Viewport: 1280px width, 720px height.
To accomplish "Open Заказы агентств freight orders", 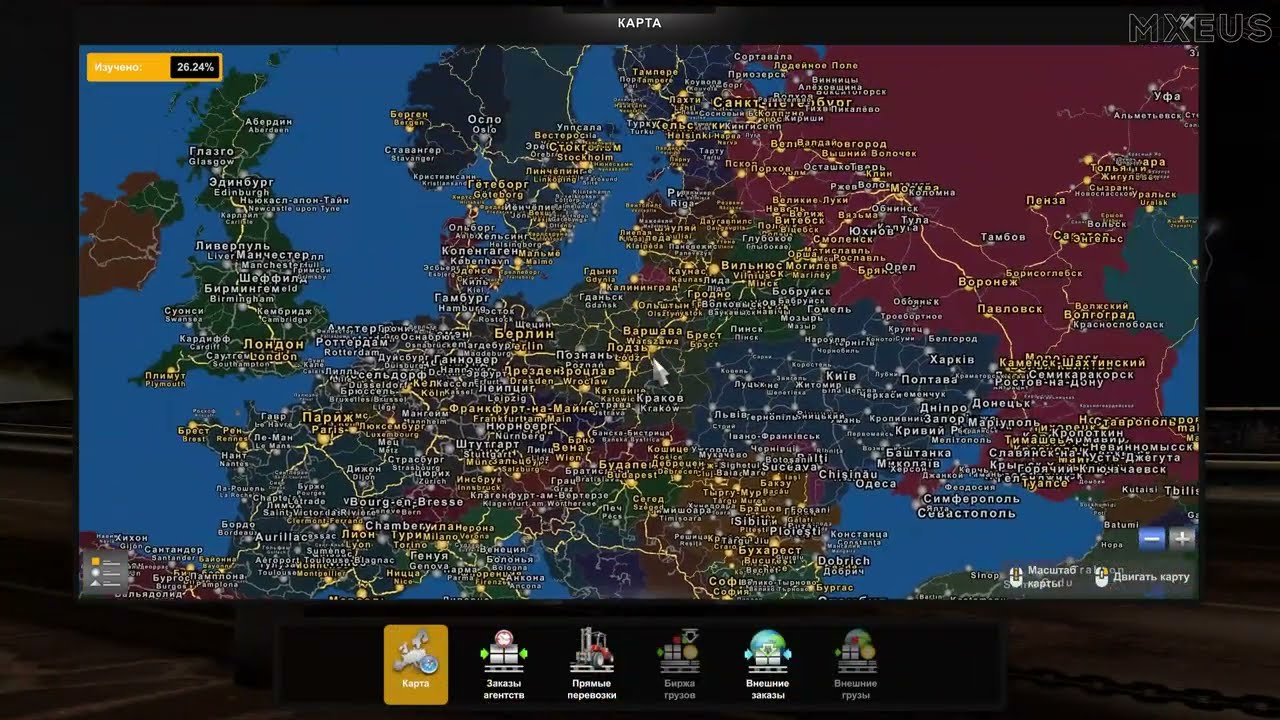I will 504,664.
